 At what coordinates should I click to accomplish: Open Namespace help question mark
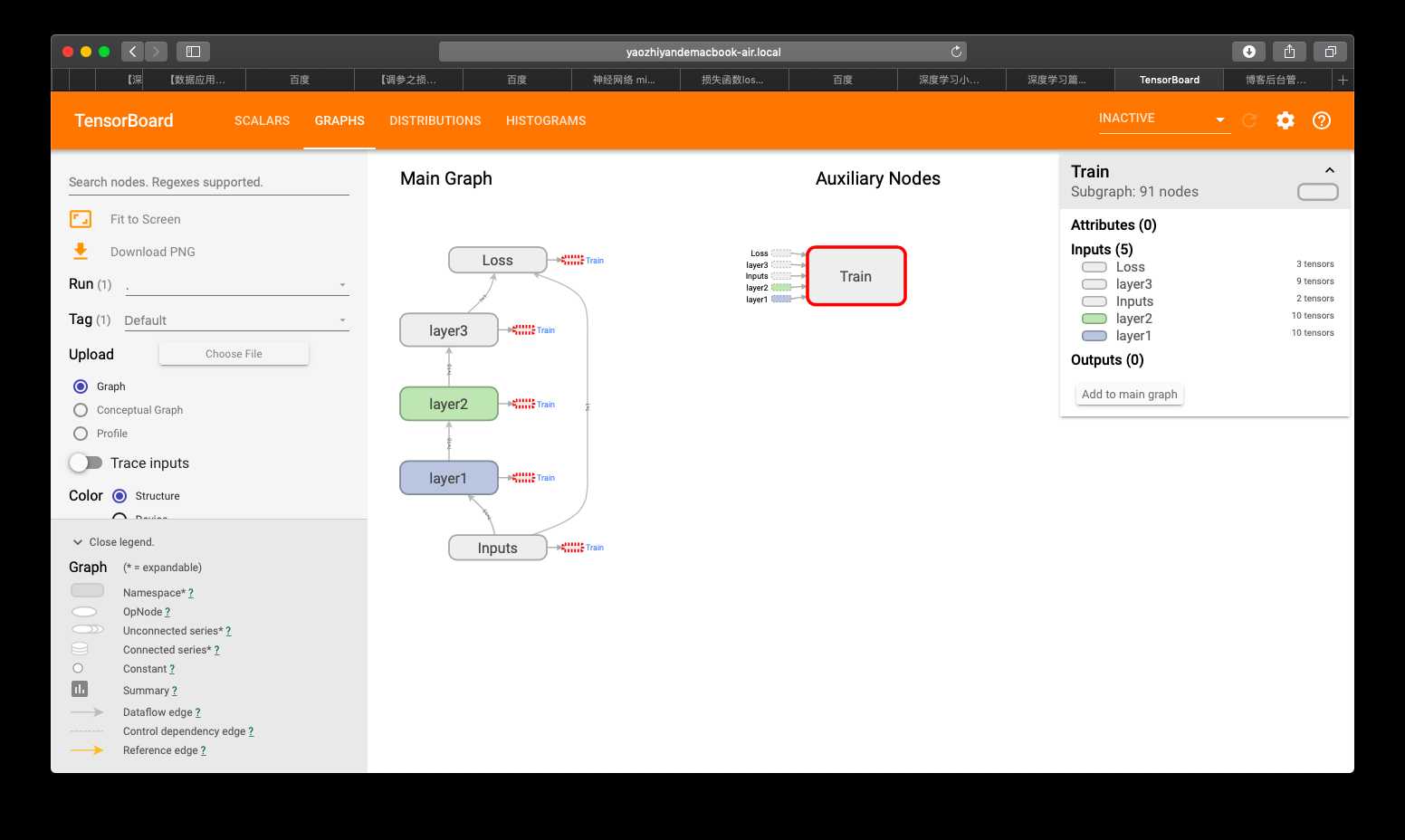coord(191,593)
